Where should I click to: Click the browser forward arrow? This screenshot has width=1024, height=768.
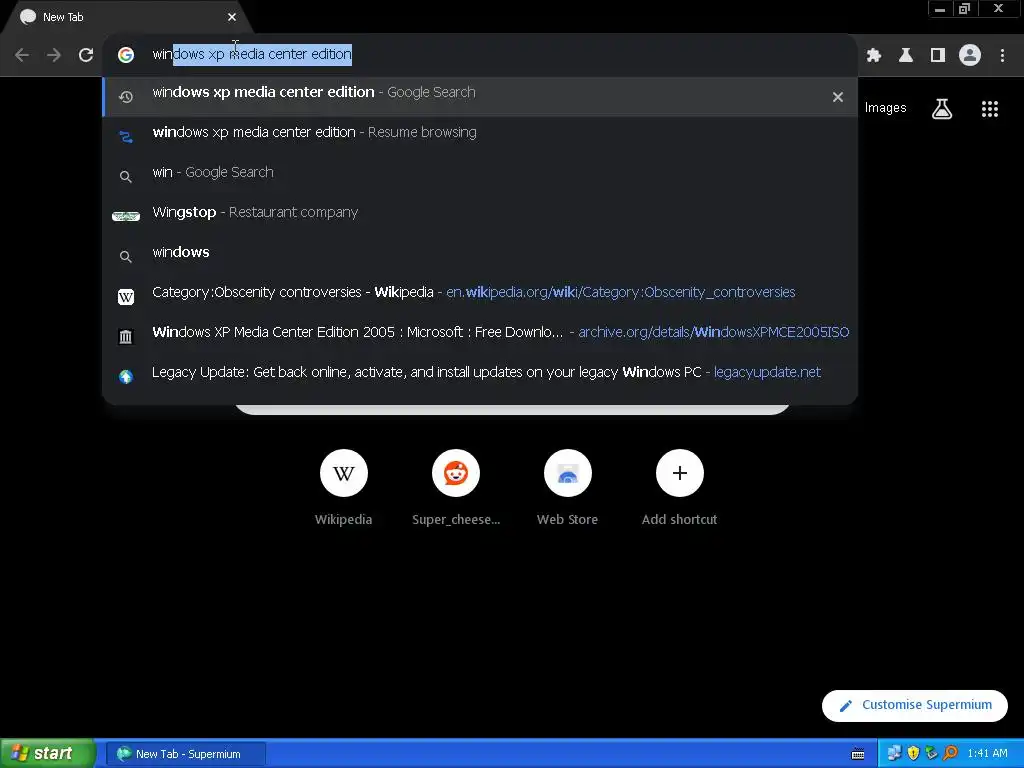click(x=54, y=55)
